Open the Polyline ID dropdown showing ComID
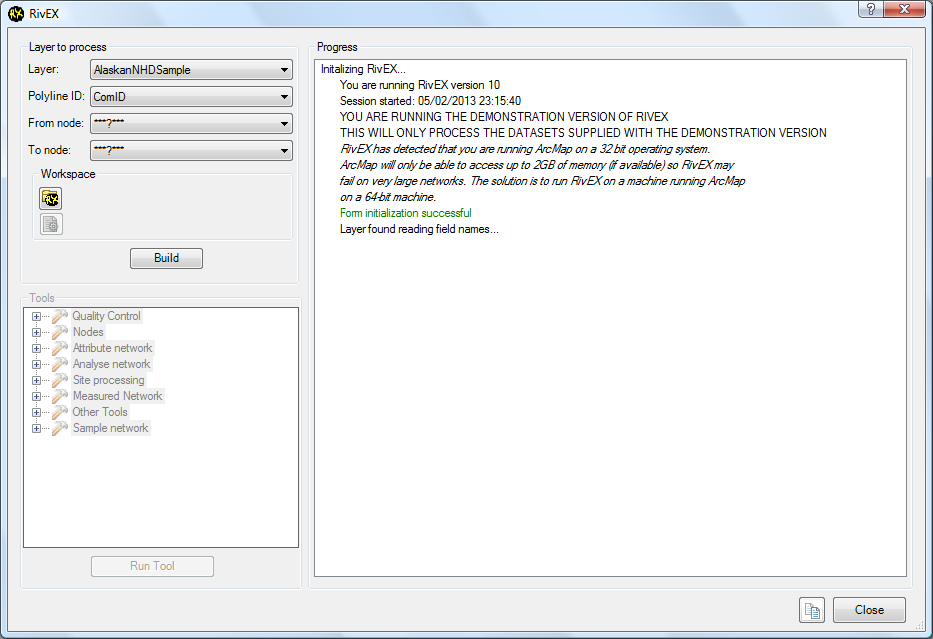 191,96
